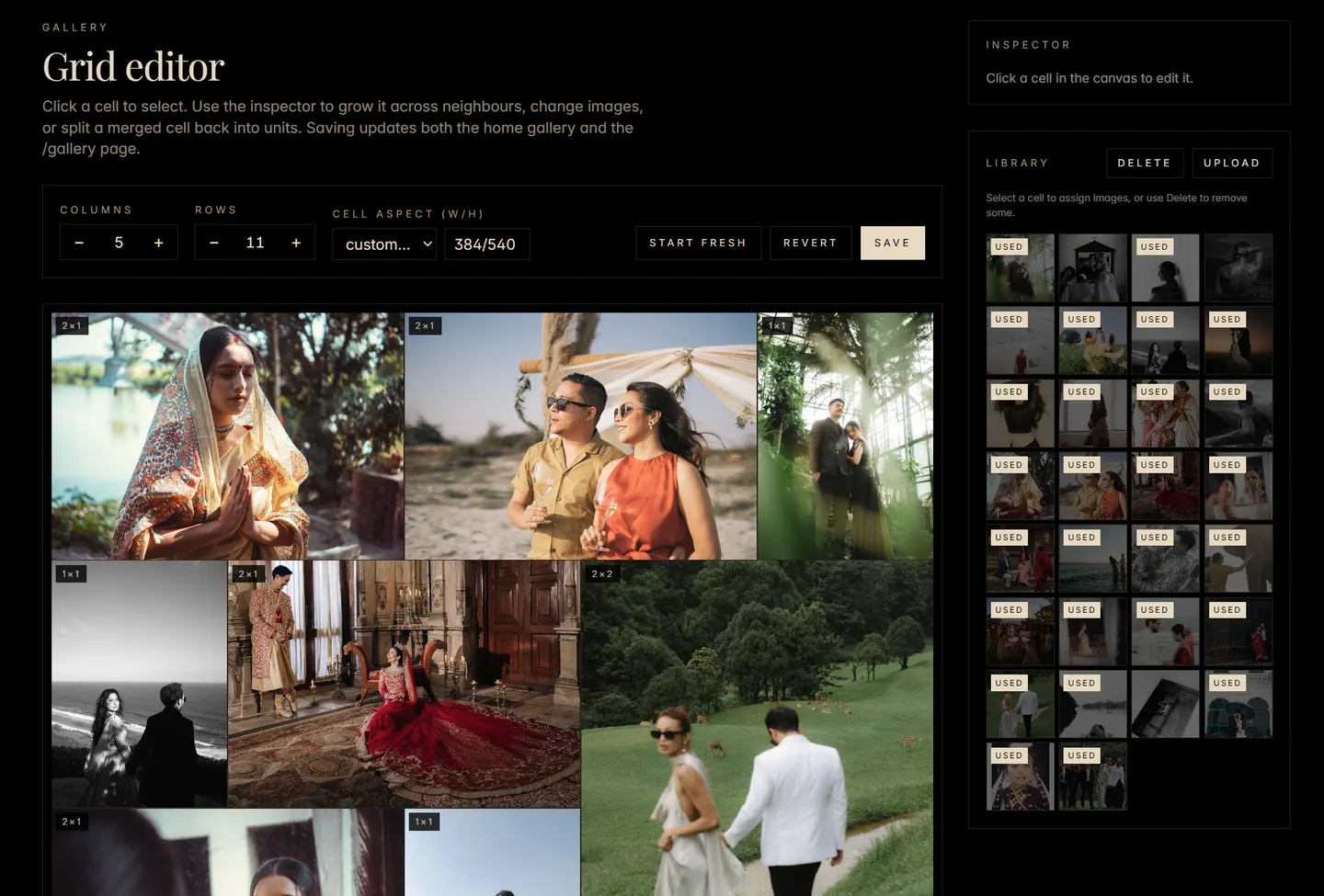Choose library thumbnail of couple at dusk sunset
The width and height of the screenshot is (1324, 896).
click(1238, 340)
